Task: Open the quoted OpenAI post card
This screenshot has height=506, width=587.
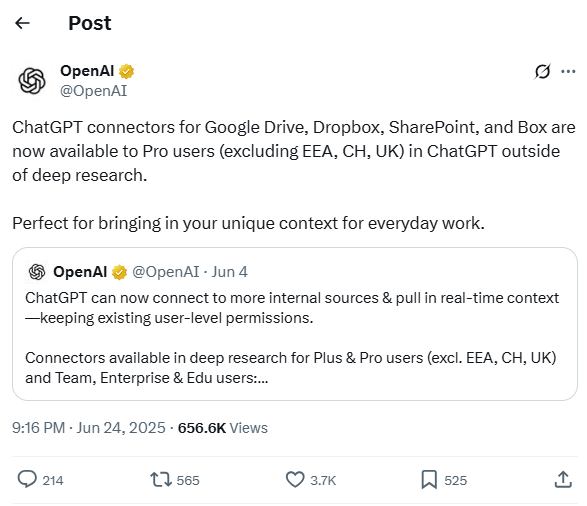Action: 295,324
